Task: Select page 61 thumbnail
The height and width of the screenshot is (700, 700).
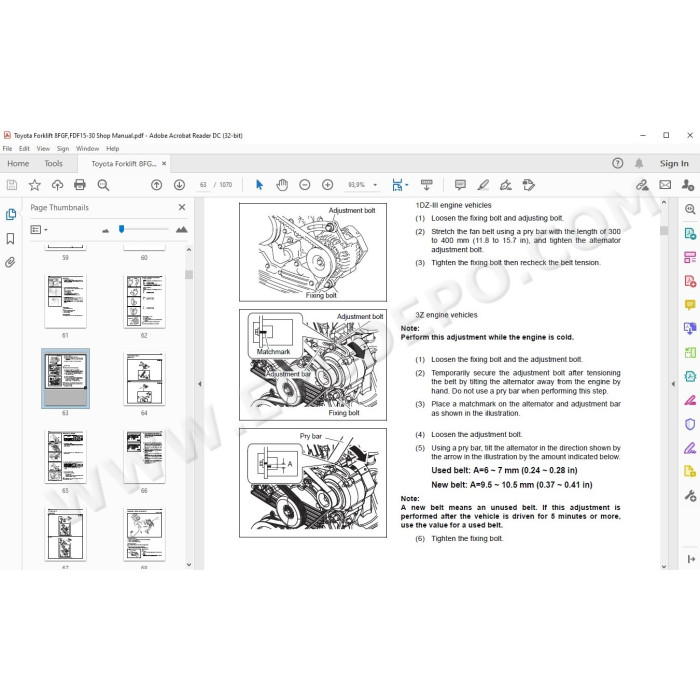Action: click(65, 302)
